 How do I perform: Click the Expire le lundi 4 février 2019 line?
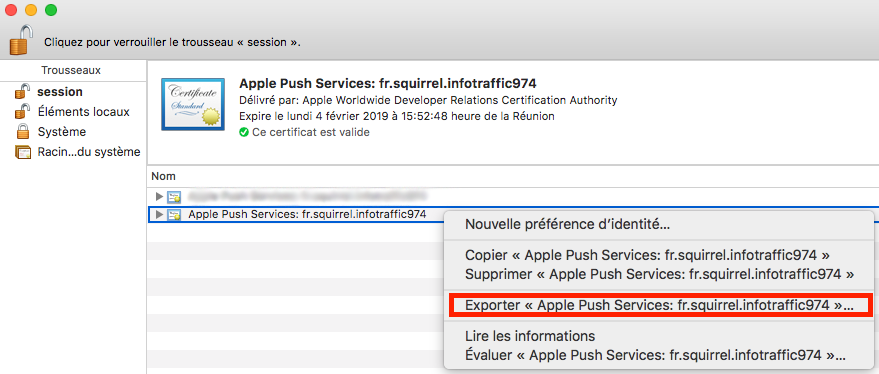[x=397, y=117]
